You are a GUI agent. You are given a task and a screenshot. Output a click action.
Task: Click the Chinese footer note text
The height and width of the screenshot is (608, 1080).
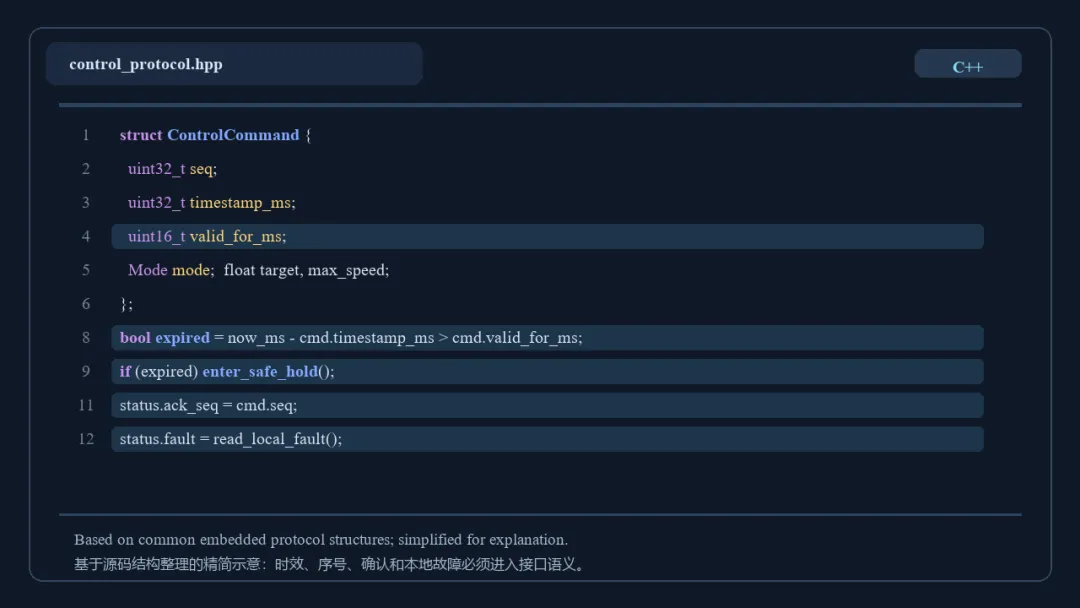pos(331,564)
